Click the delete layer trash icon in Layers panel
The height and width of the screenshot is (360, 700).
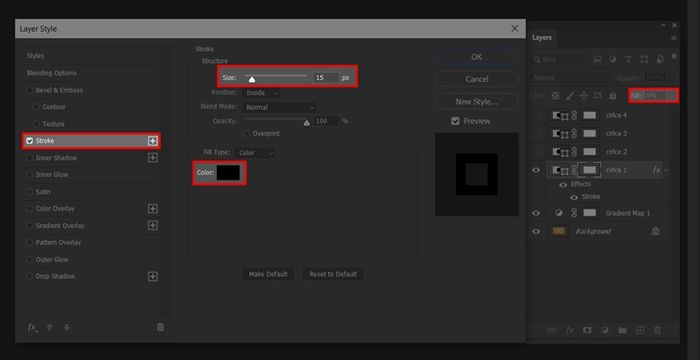pyautogui.click(x=657, y=330)
